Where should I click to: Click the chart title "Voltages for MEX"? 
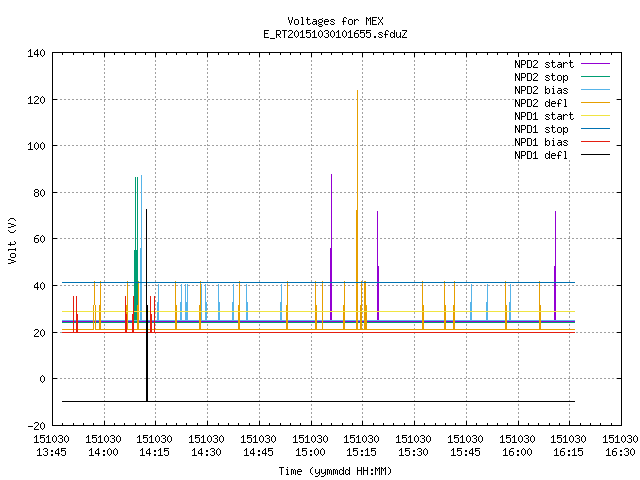point(335,21)
